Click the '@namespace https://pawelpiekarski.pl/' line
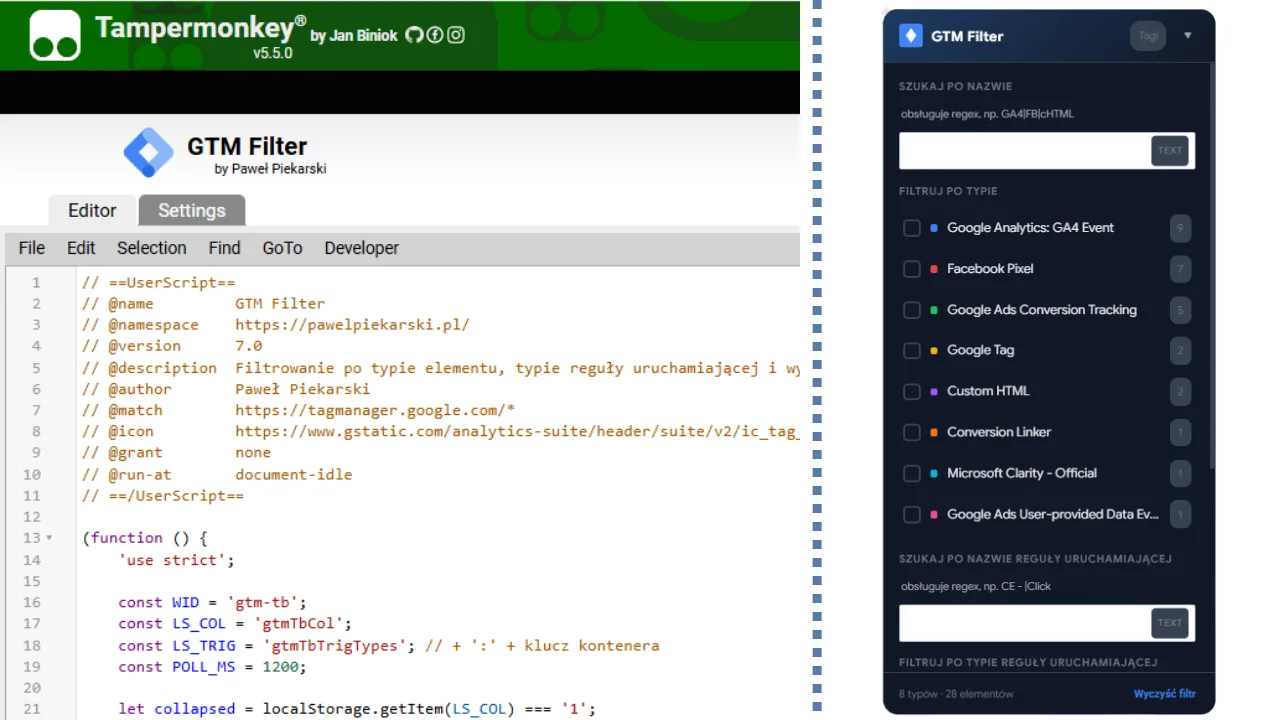The image size is (1280, 720). pyautogui.click(x=276, y=325)
